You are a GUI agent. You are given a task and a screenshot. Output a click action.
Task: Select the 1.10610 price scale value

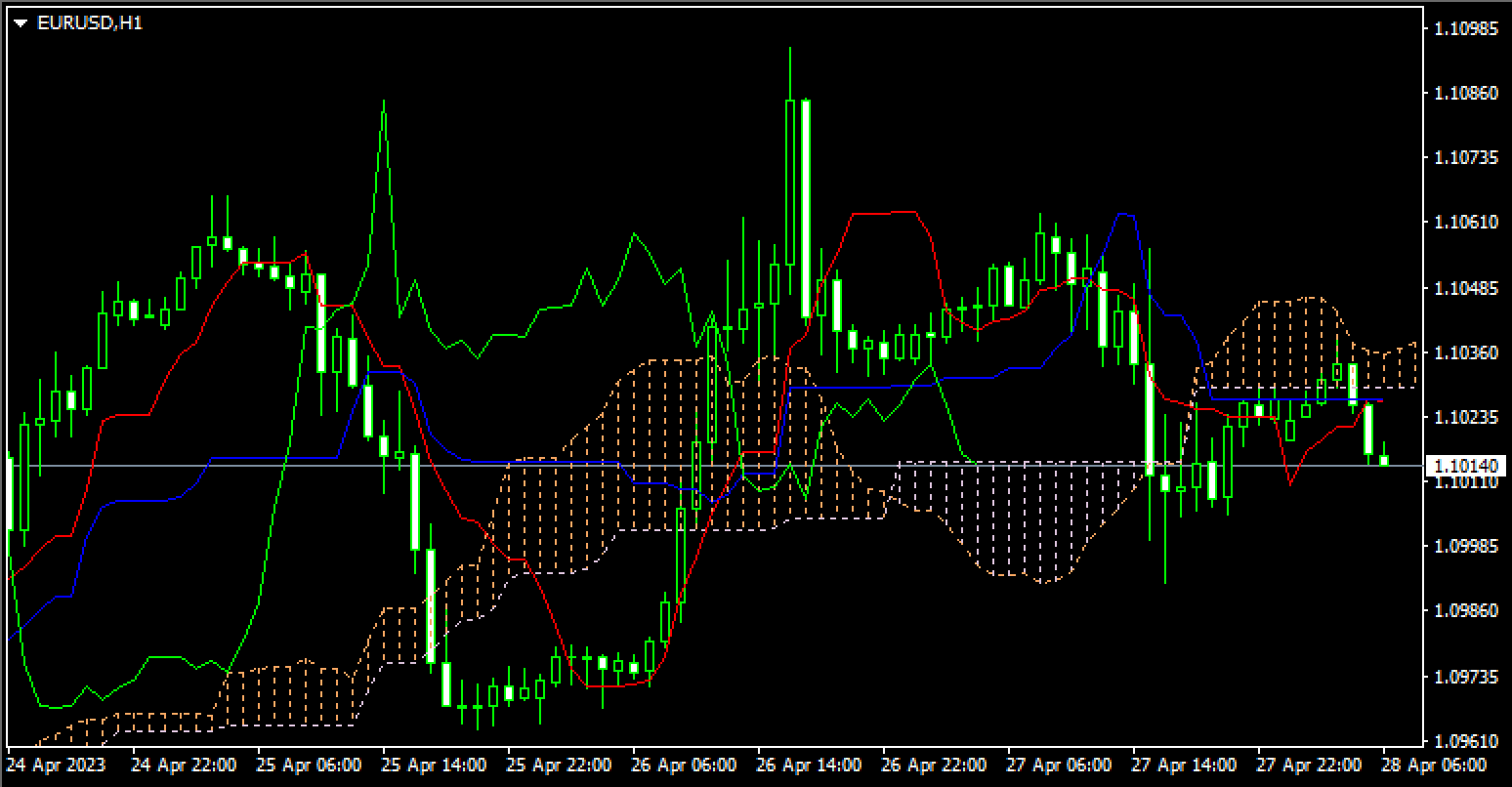click(x=1468, y=223)
